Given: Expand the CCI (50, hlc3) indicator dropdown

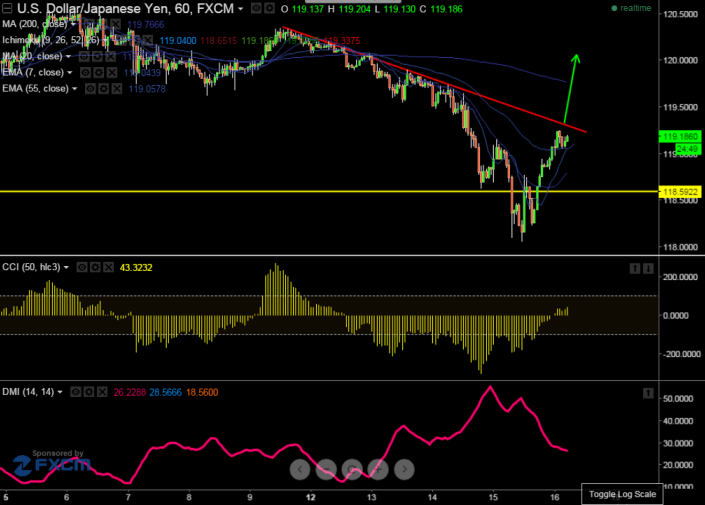Looking at the screenshot, I should [x=66, y=267].
